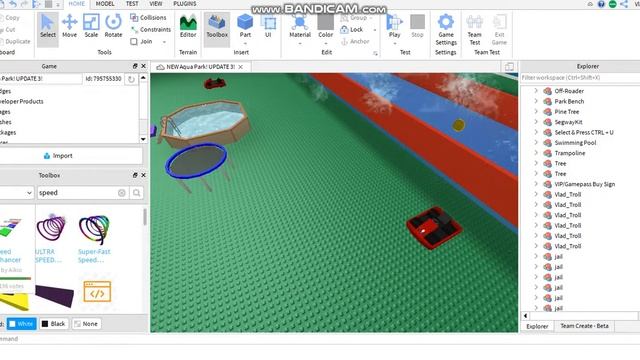Open the Material picker
640x360 pixels.
(x=300, y=29)
